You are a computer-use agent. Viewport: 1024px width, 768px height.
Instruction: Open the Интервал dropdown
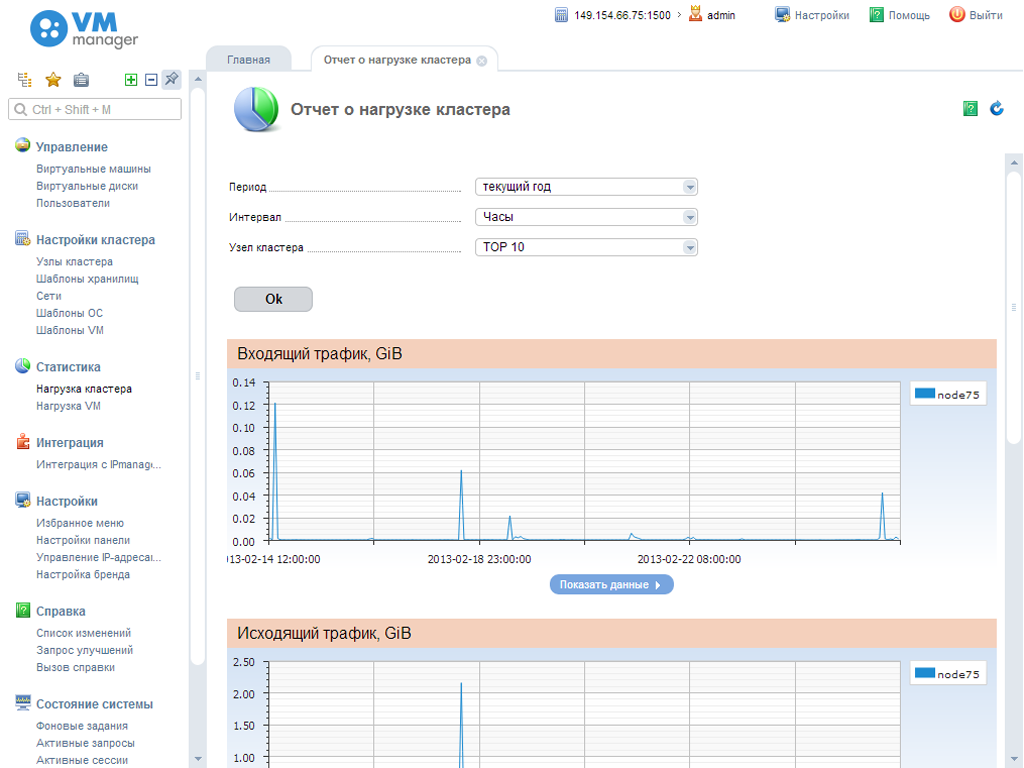[586, 217]
